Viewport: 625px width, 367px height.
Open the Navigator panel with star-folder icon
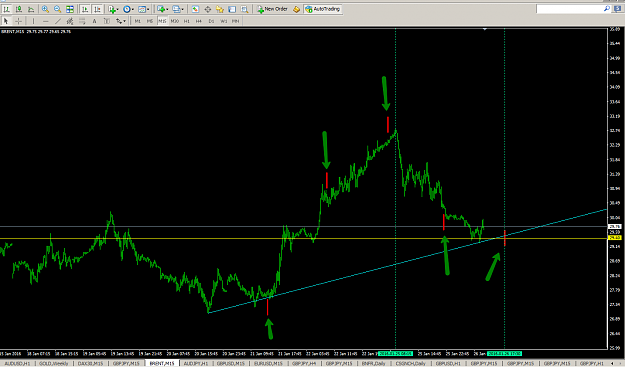220,9
